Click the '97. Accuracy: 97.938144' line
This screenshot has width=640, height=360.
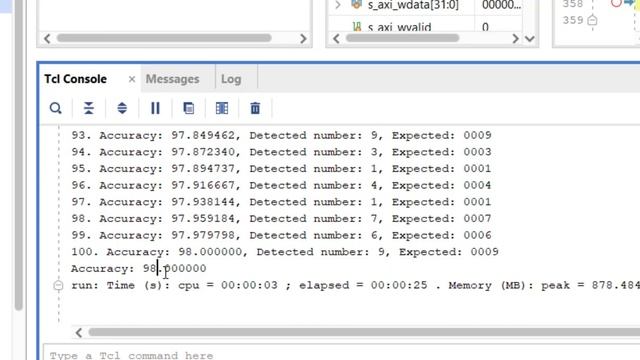(282, 202)
